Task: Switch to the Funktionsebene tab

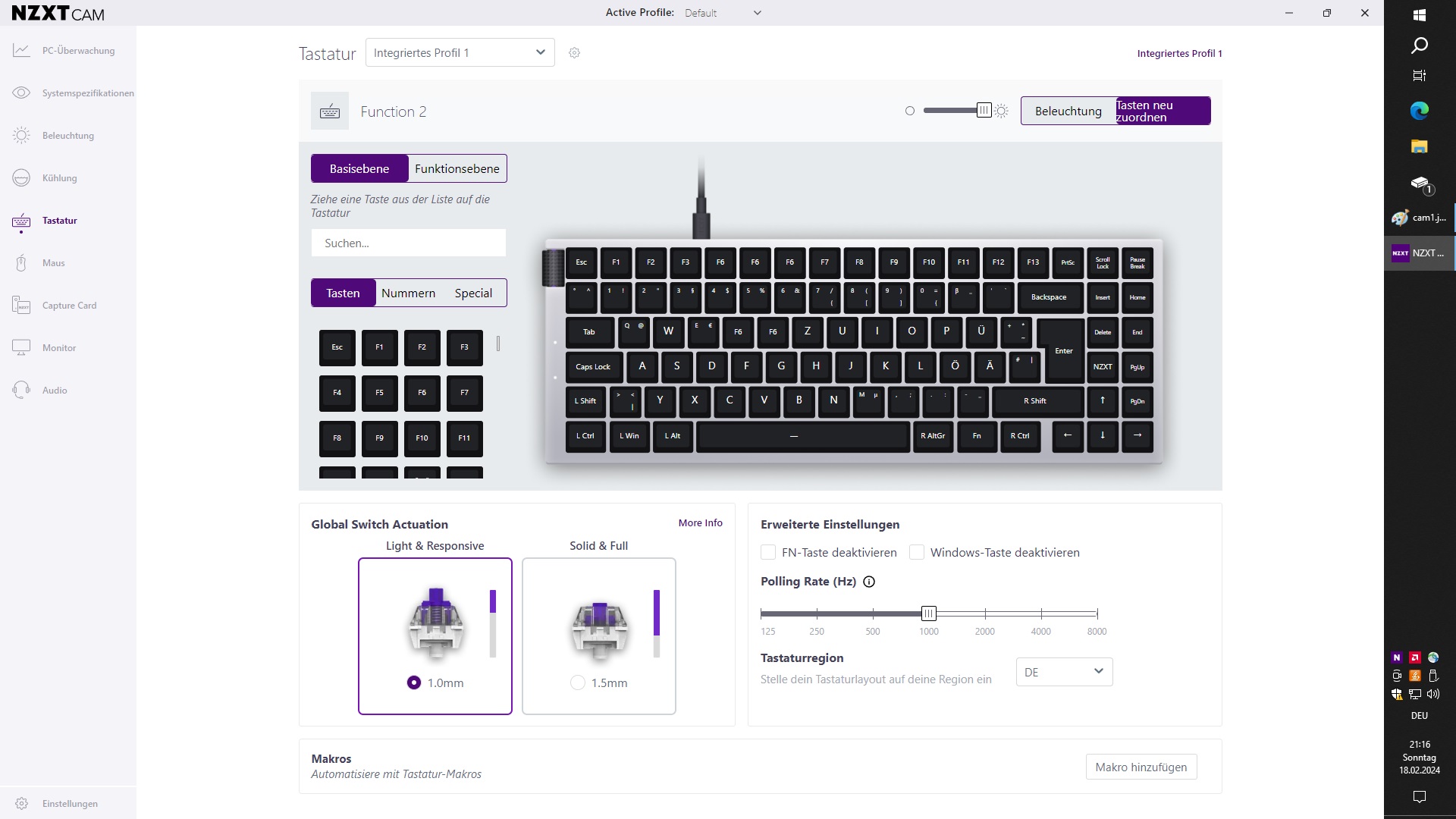Action: click(457, 168)
